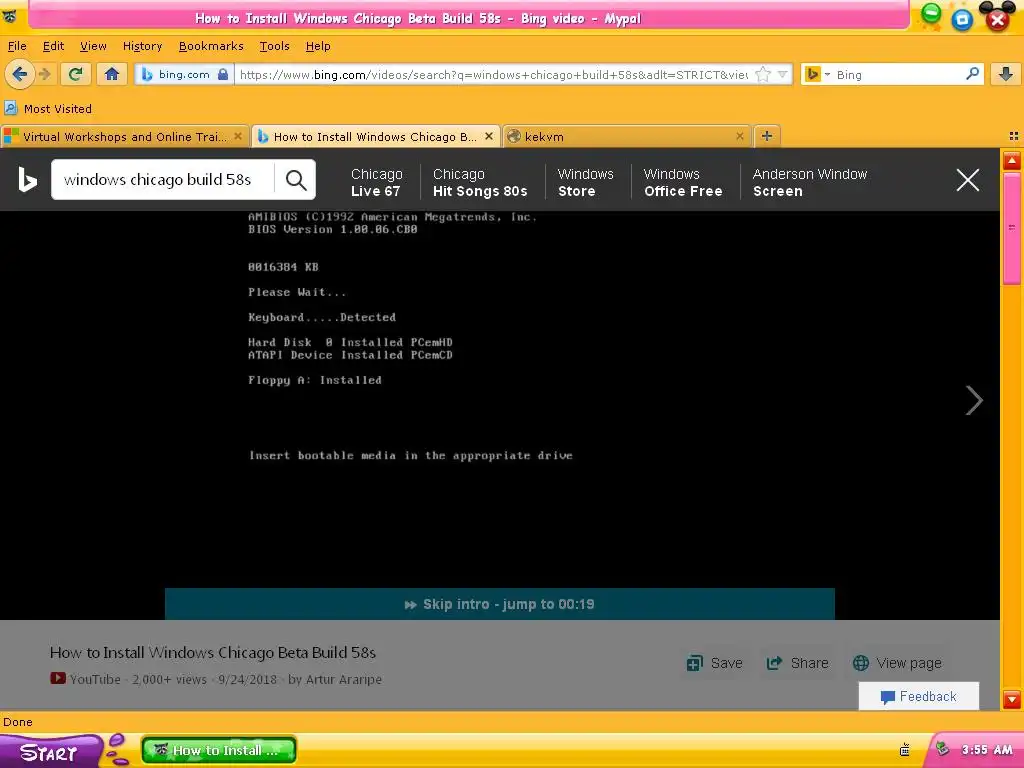Click the pink vertical scrollbar thumb

pos(1012,229)
